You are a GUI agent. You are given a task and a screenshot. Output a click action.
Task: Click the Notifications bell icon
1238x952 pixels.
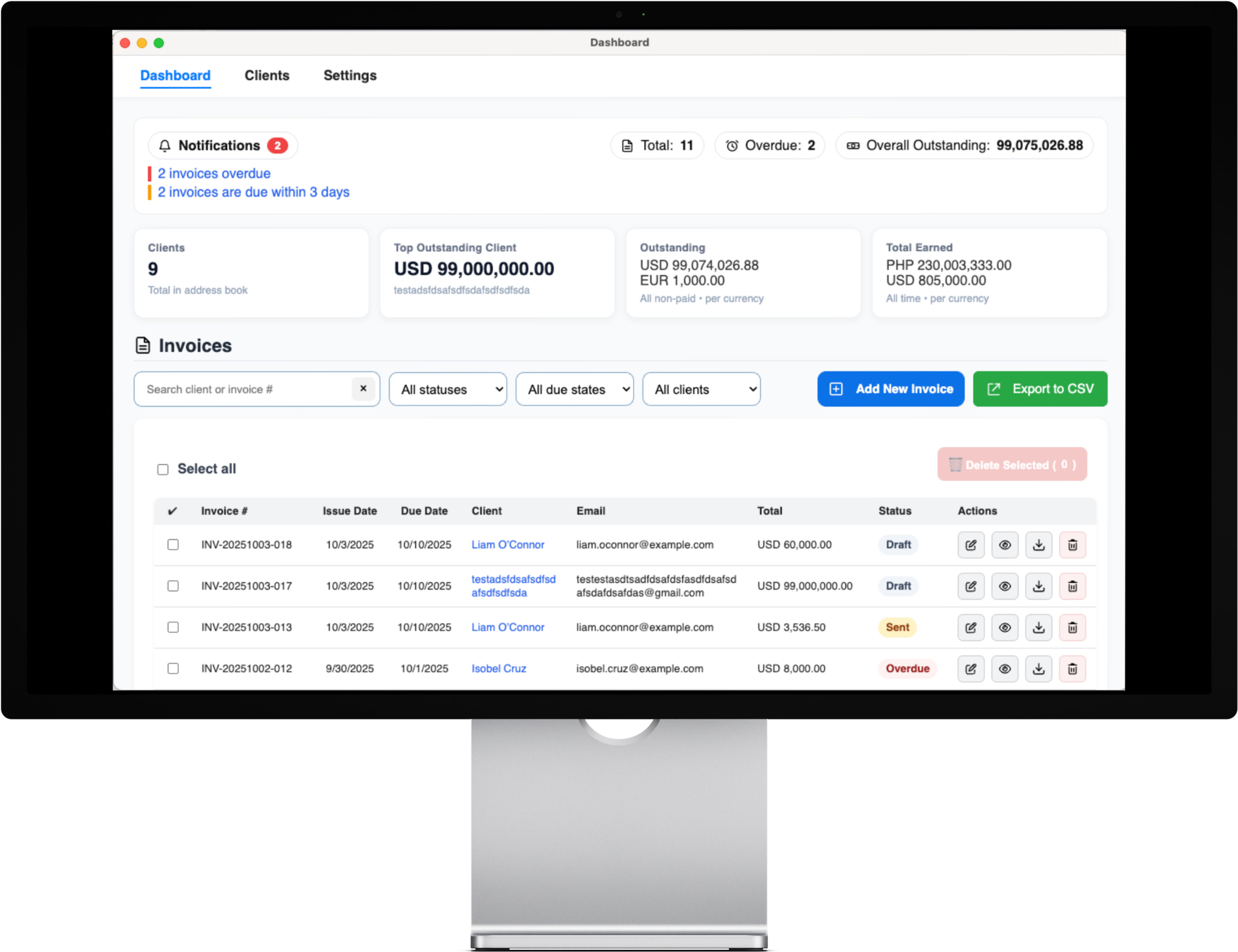[164, 146]
